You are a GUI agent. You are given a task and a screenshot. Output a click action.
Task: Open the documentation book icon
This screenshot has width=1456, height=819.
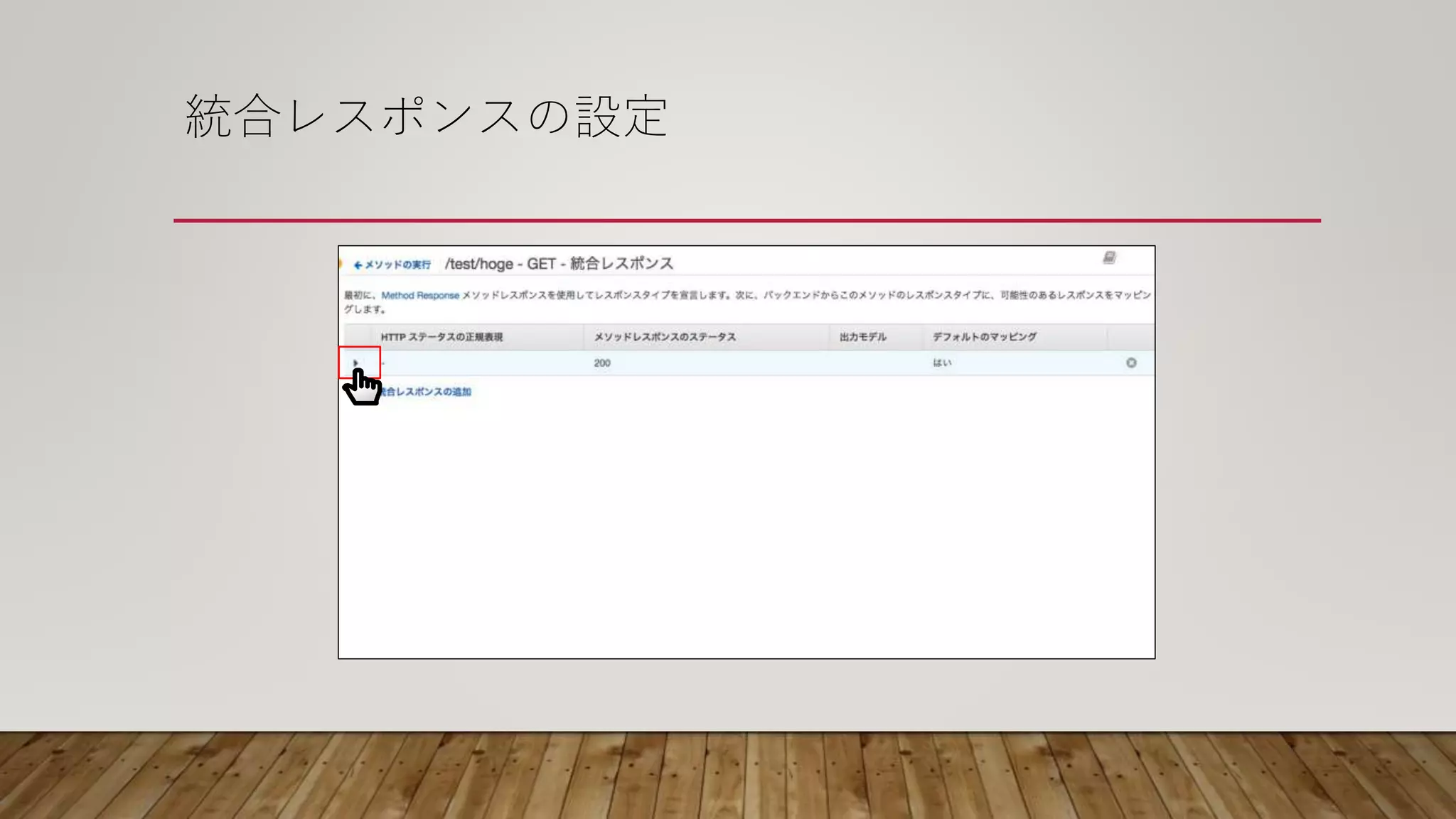1110,257
